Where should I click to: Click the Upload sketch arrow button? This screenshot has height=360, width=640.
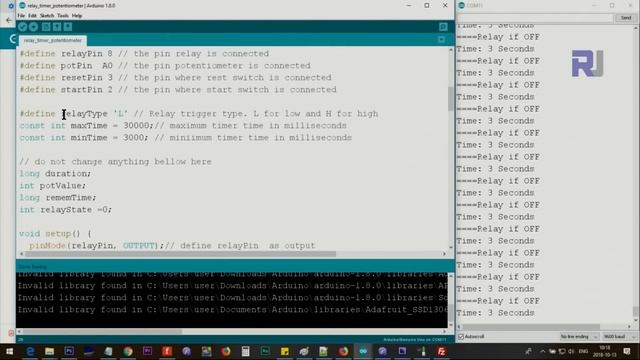(x=33, y=27)
